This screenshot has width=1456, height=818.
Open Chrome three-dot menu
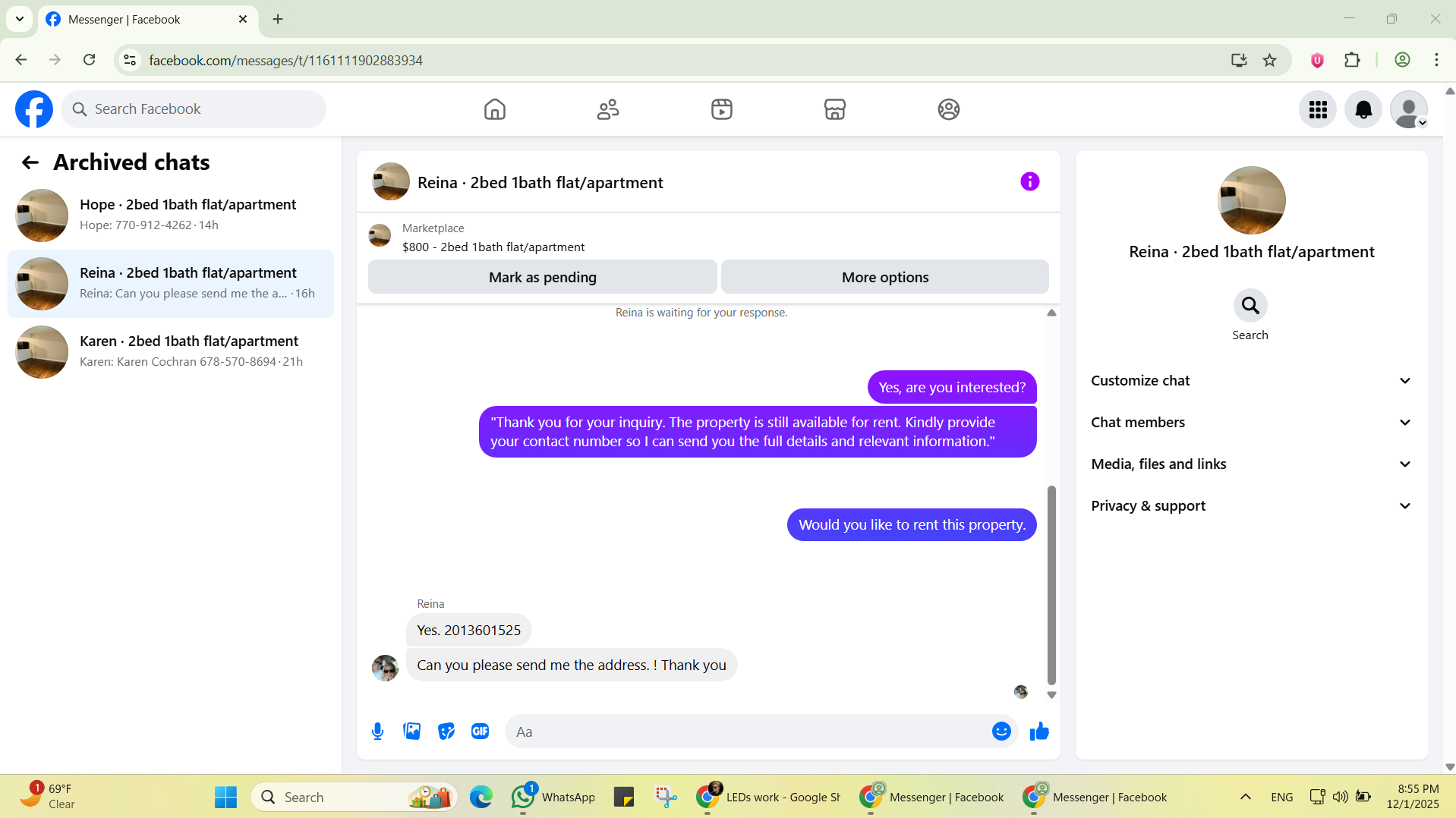1436,60
